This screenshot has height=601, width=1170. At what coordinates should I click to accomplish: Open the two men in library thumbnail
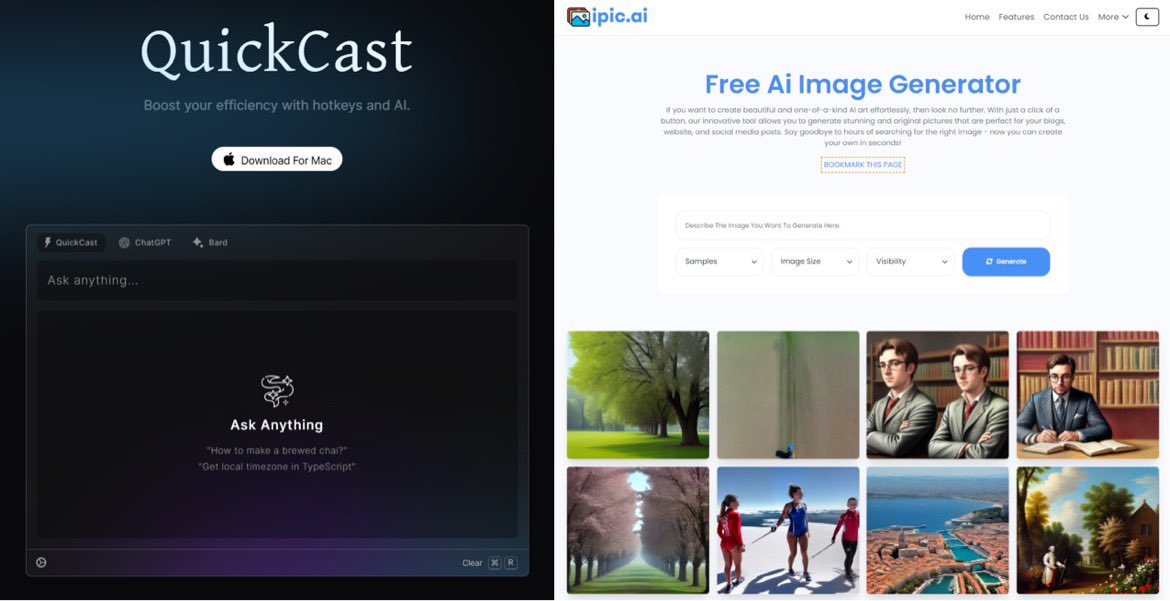[937, 395]
